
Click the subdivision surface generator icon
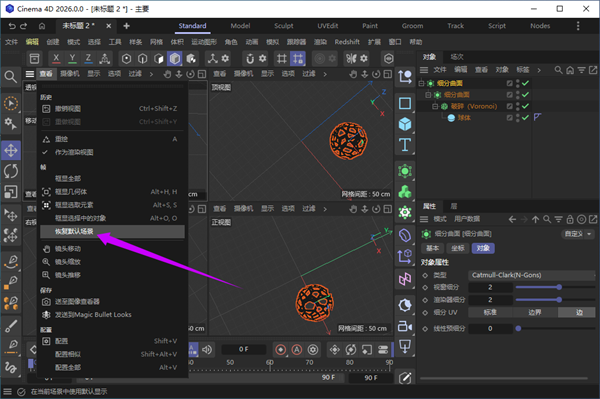405,171
